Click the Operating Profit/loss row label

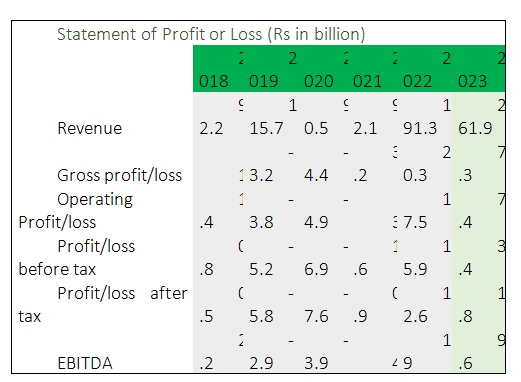(x=75, y=211)
